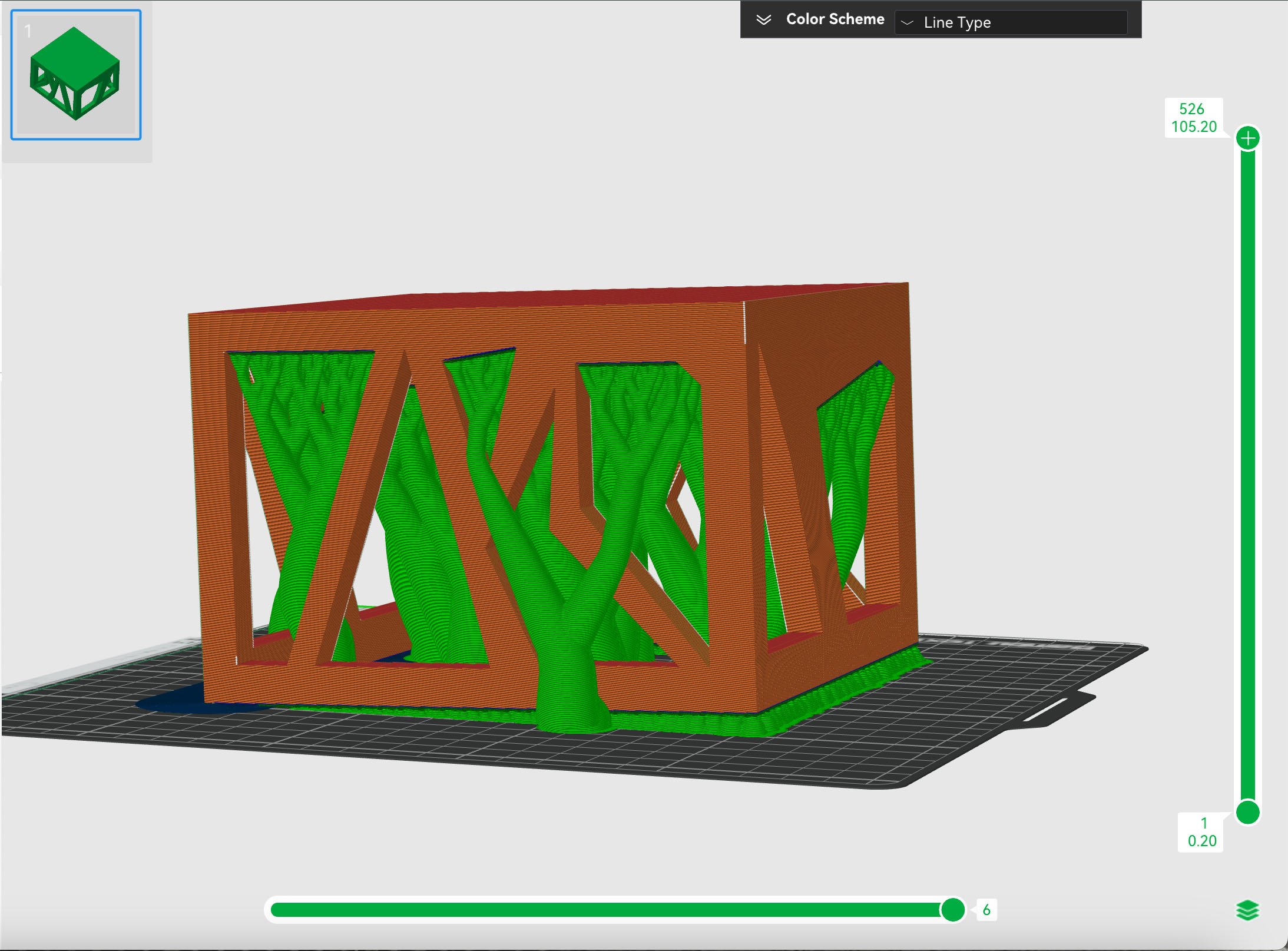Click the bottom layer label 1 / 0.20

click(x=1201, y=832)
